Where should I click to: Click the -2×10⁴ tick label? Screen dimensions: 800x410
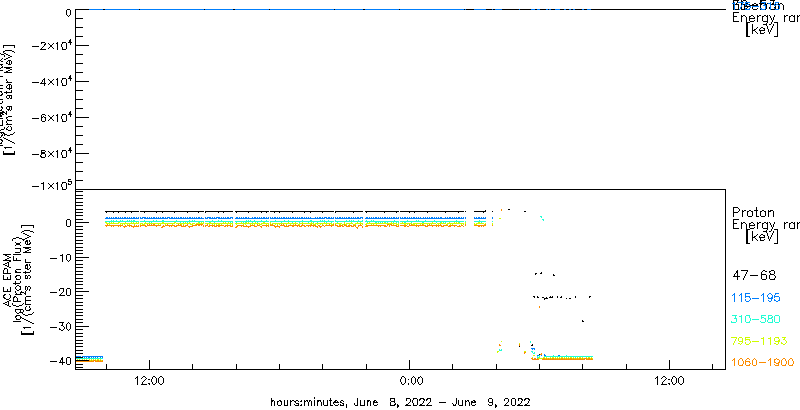[x=50, y=46]
